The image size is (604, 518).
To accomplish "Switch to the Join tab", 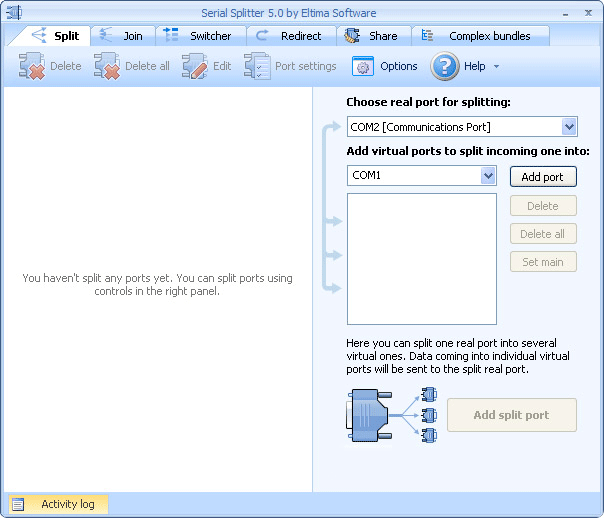I will tap(122, 36).
